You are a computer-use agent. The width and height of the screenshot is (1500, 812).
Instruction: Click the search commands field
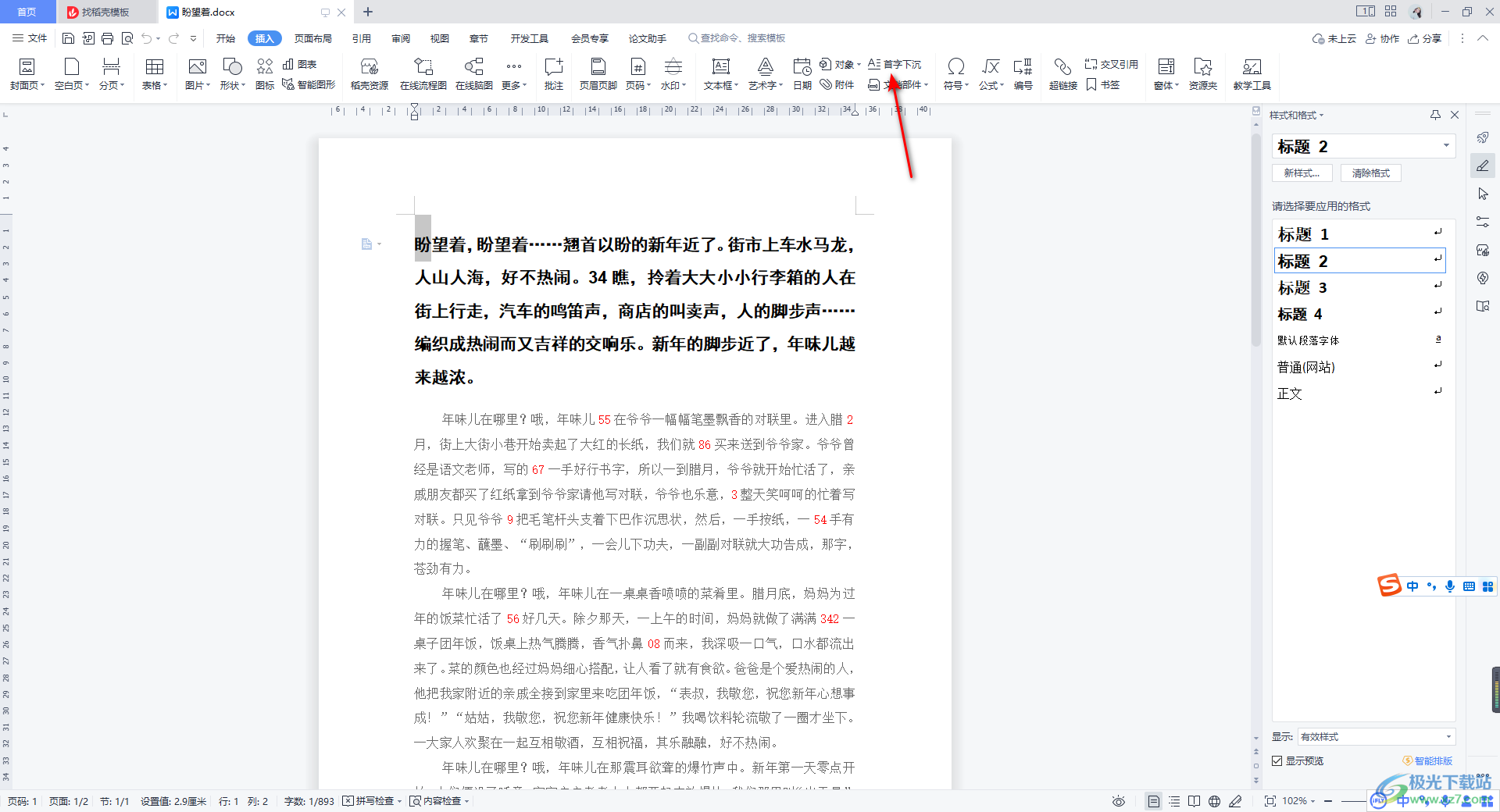click(737, 38)
